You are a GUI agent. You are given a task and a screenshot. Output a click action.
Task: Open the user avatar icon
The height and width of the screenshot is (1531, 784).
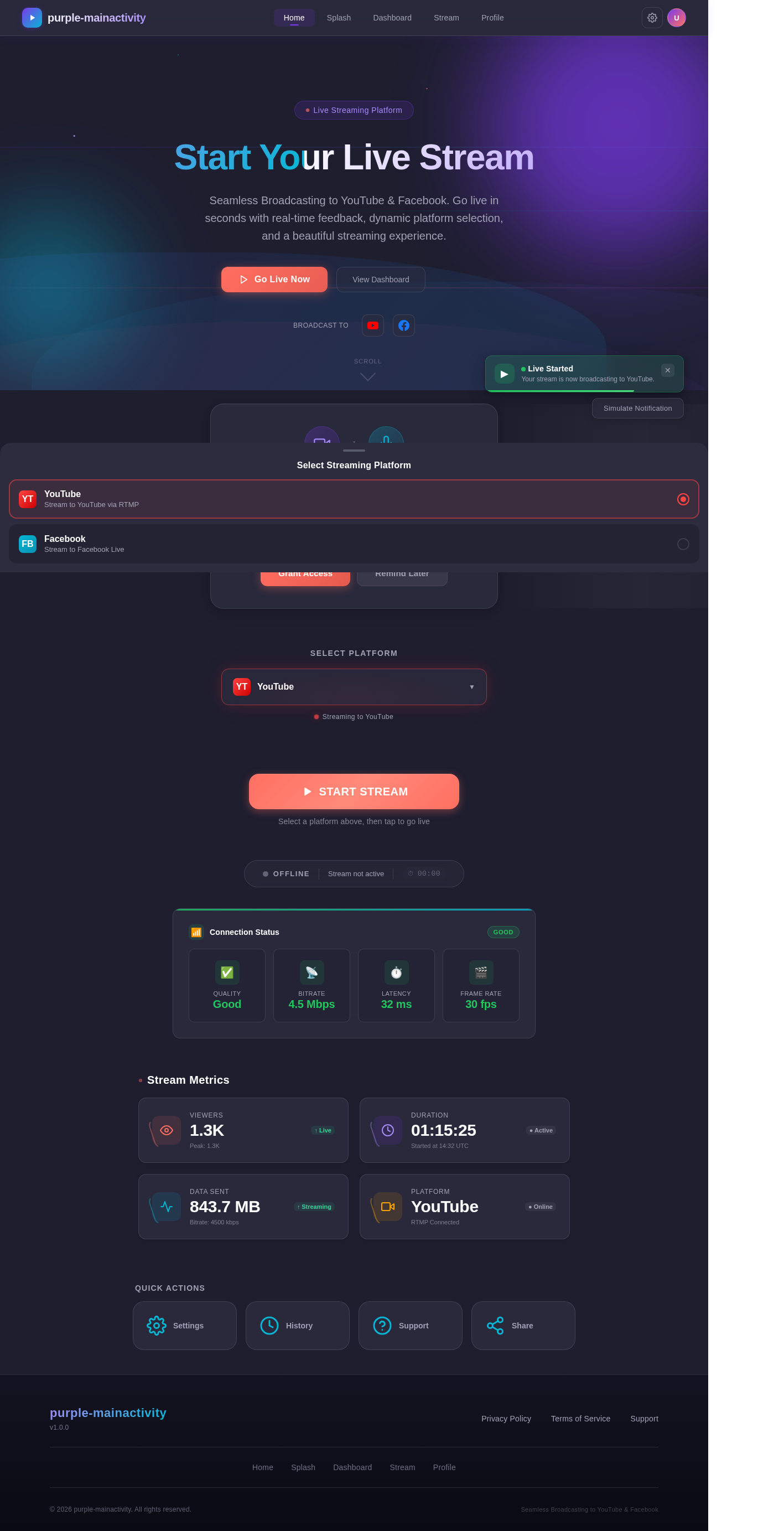click(676, 18)
